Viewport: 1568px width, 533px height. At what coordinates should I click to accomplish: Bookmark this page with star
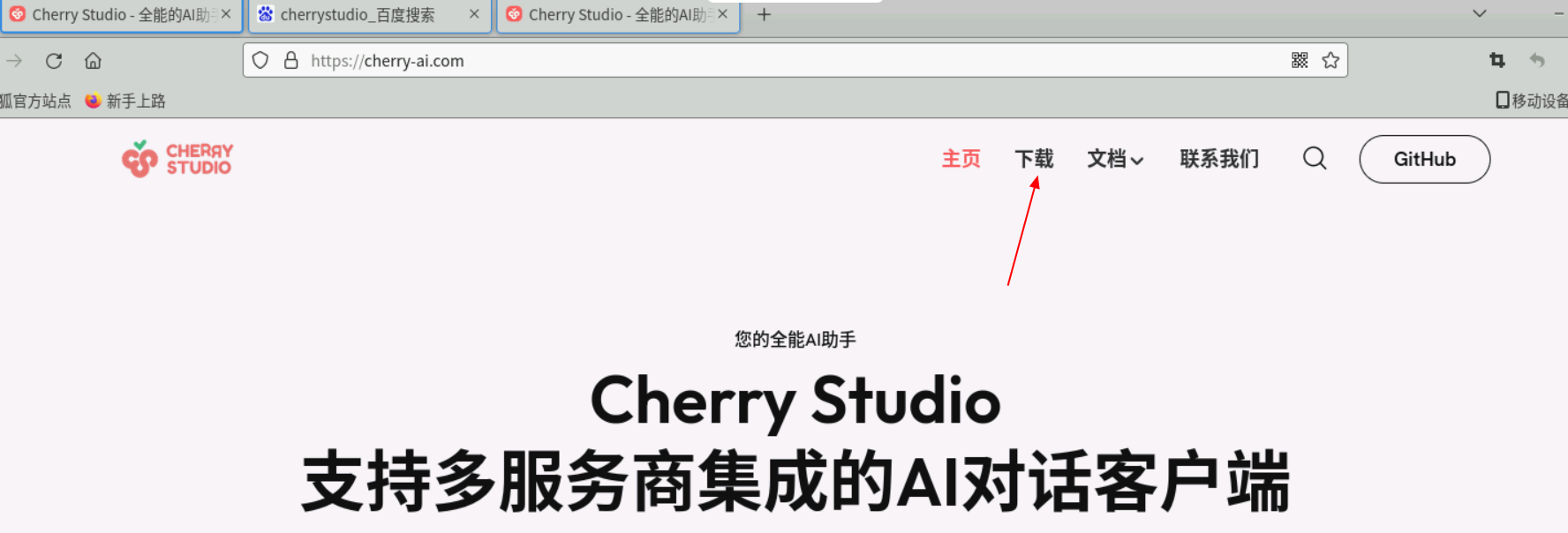pos(1331,60)
